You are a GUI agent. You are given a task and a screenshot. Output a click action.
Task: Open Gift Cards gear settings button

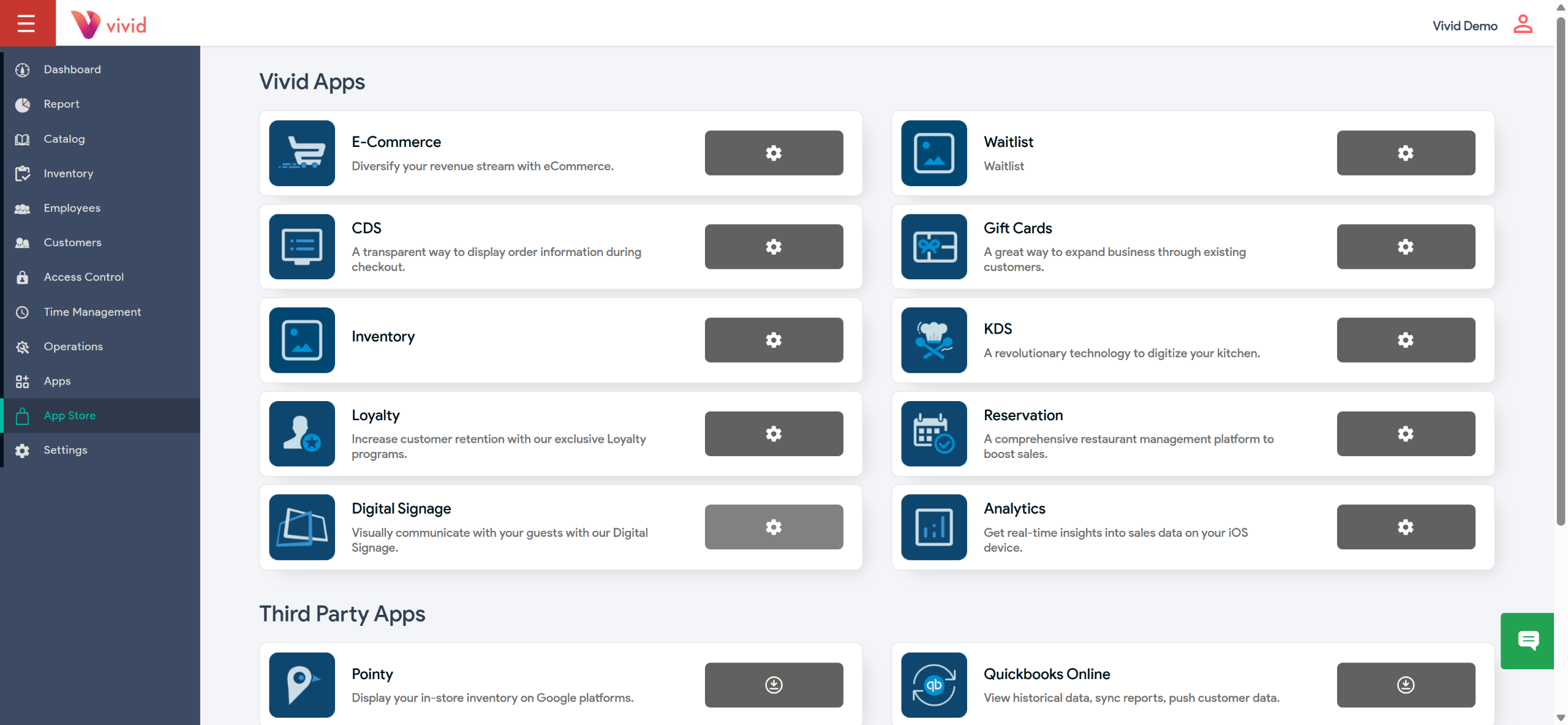coord(1406,247)
